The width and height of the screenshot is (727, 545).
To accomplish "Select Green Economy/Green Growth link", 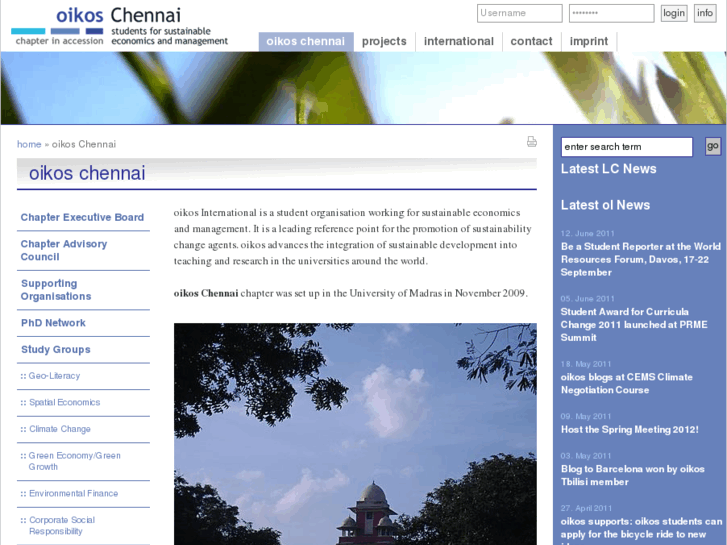I will pos(74,461).
